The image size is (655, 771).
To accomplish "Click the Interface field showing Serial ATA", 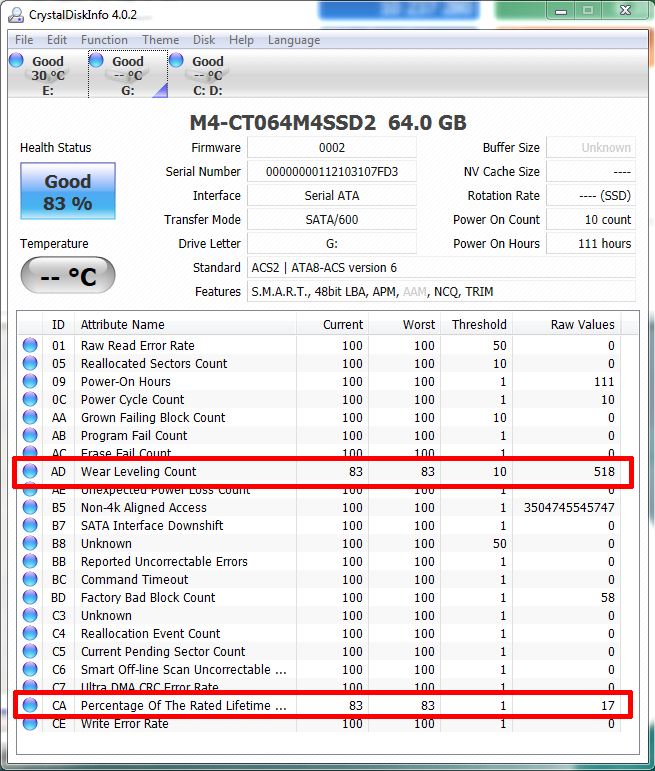I will [x=332, y=196].
